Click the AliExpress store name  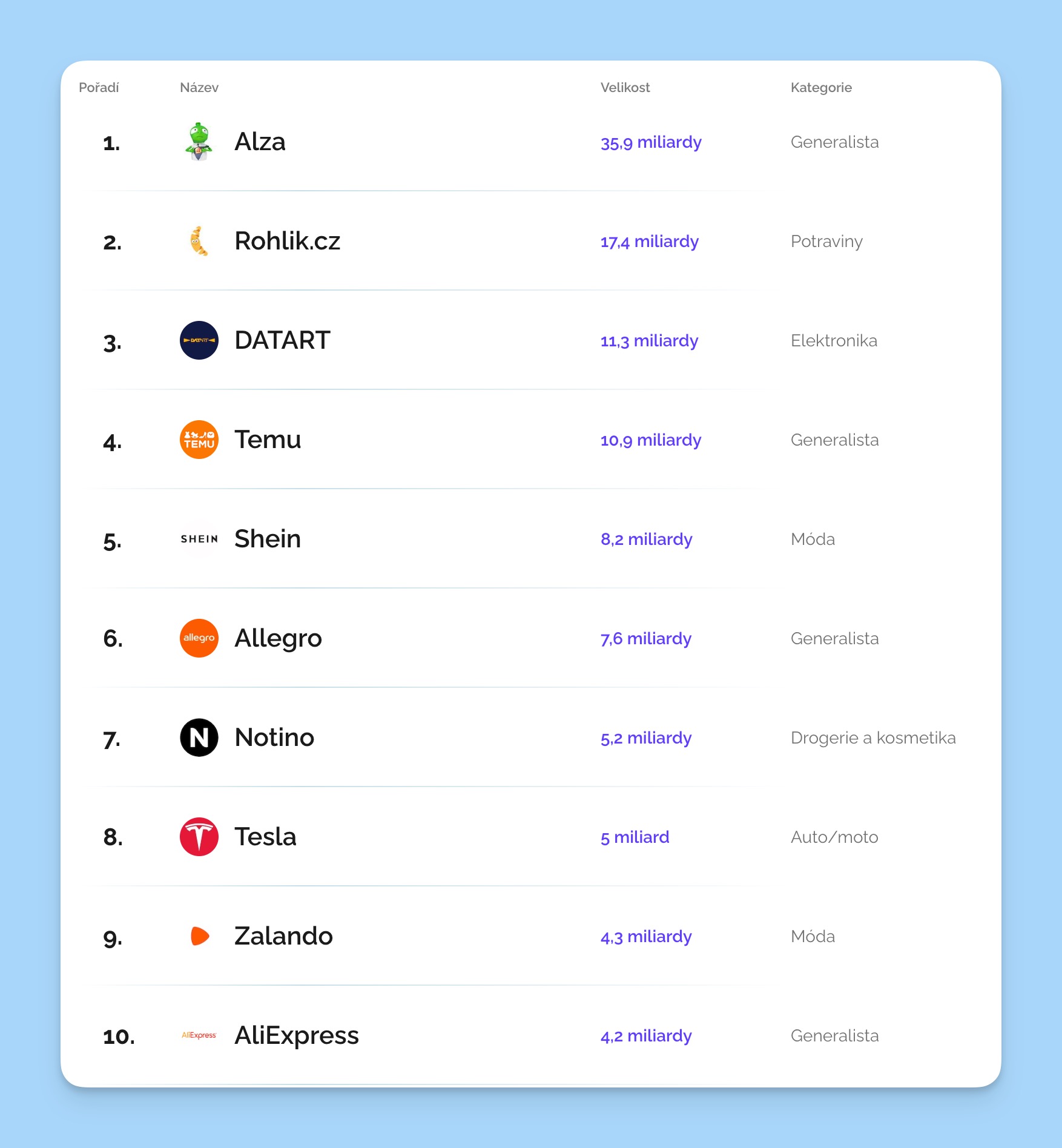[297, 1035]
